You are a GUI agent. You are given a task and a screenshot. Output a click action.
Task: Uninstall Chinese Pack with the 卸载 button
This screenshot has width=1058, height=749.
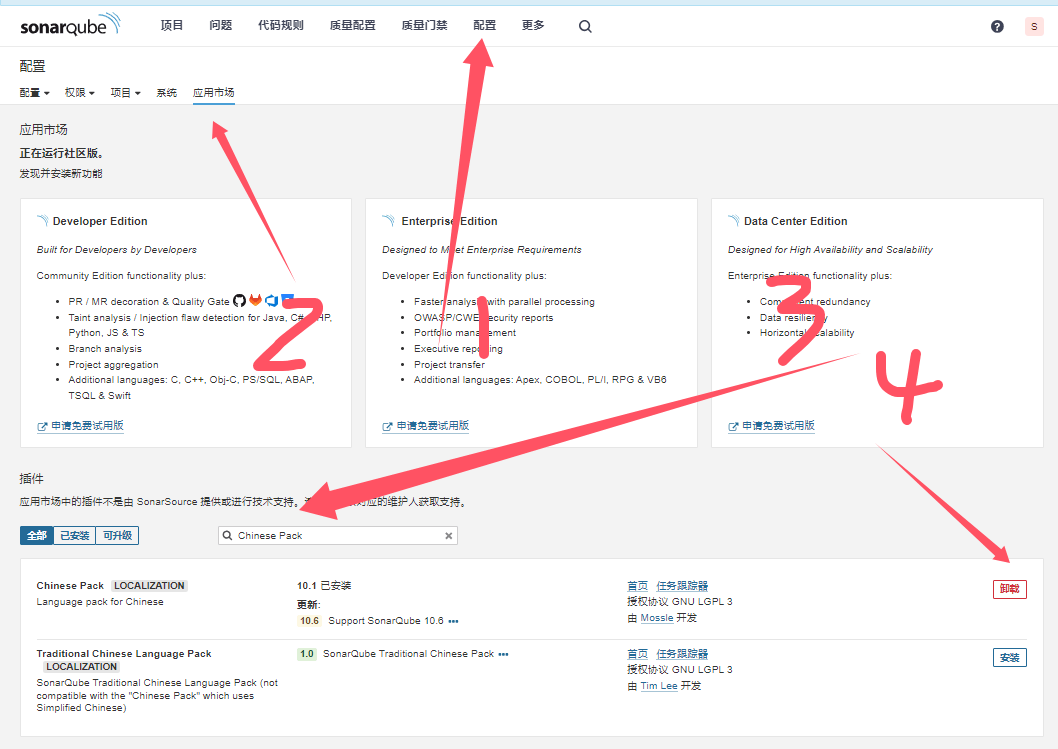coord(1009,589)
